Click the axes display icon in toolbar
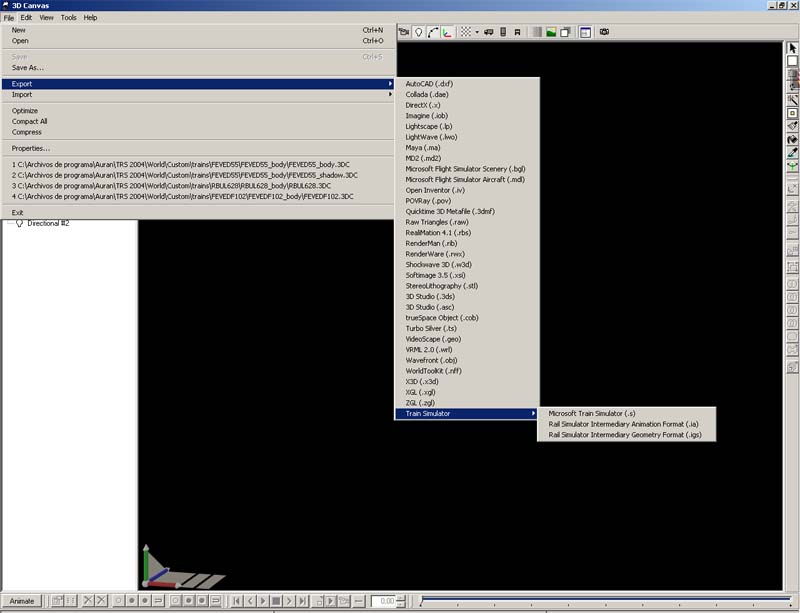Viewport: 800px width, 613px height. tap(446, 32)
